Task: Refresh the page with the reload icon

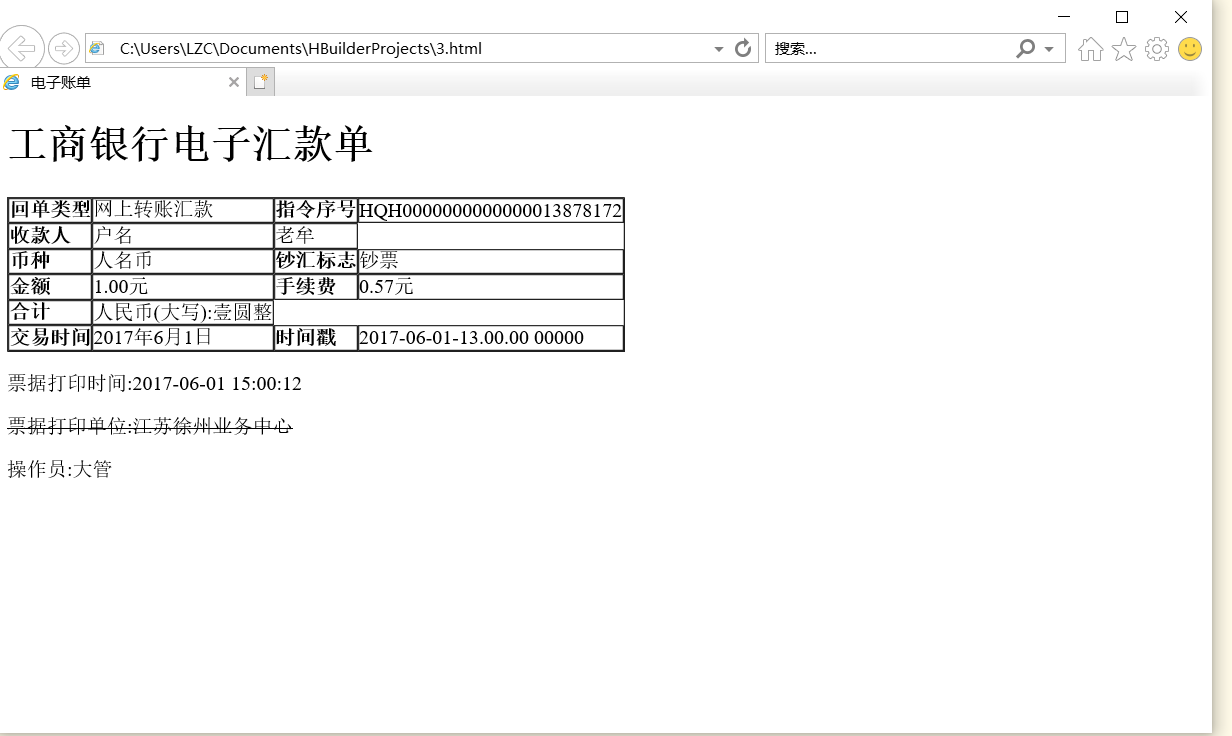Action: [742, 48]
